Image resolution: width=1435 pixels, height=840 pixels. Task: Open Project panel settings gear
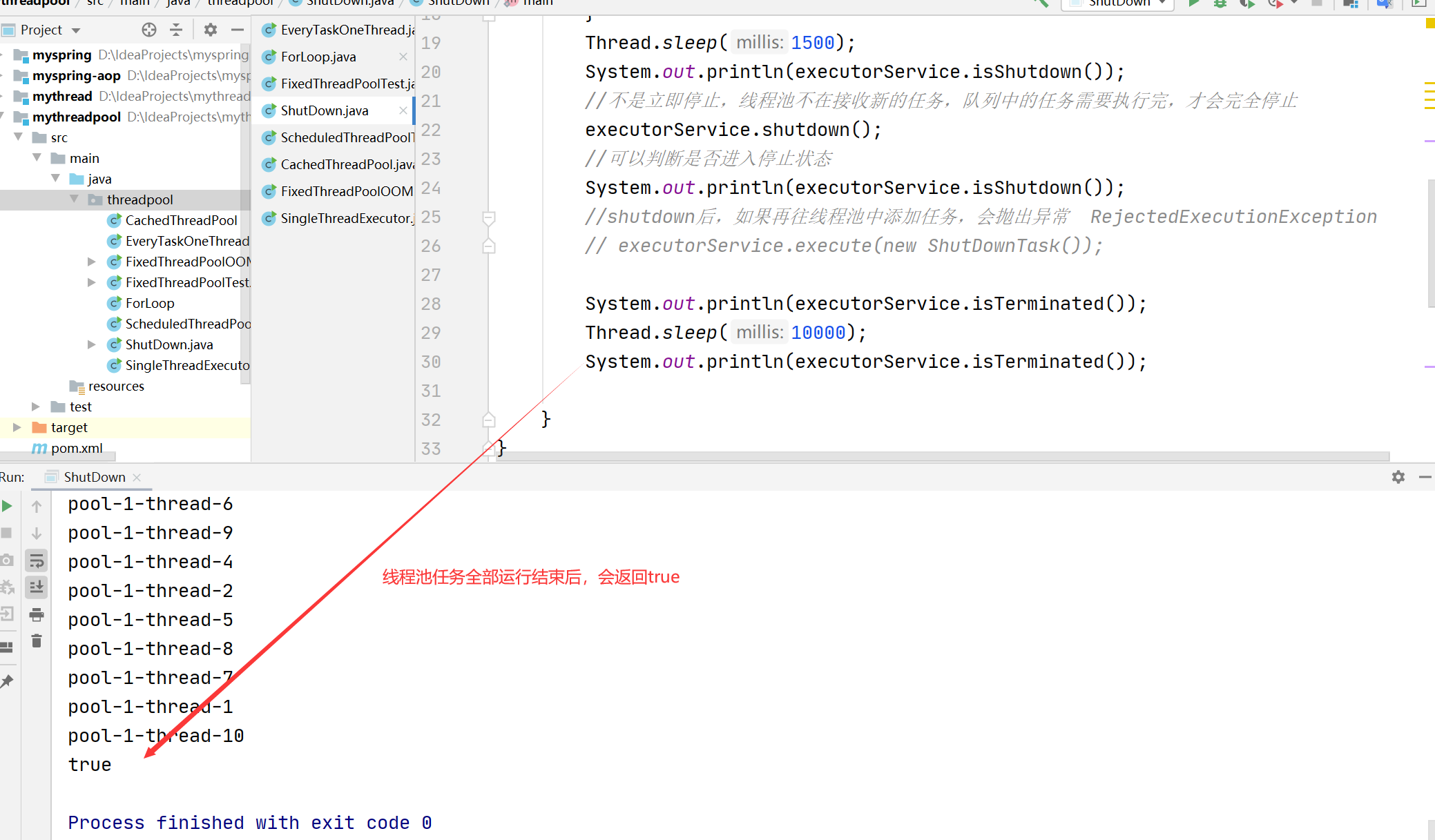click(210, 30)
